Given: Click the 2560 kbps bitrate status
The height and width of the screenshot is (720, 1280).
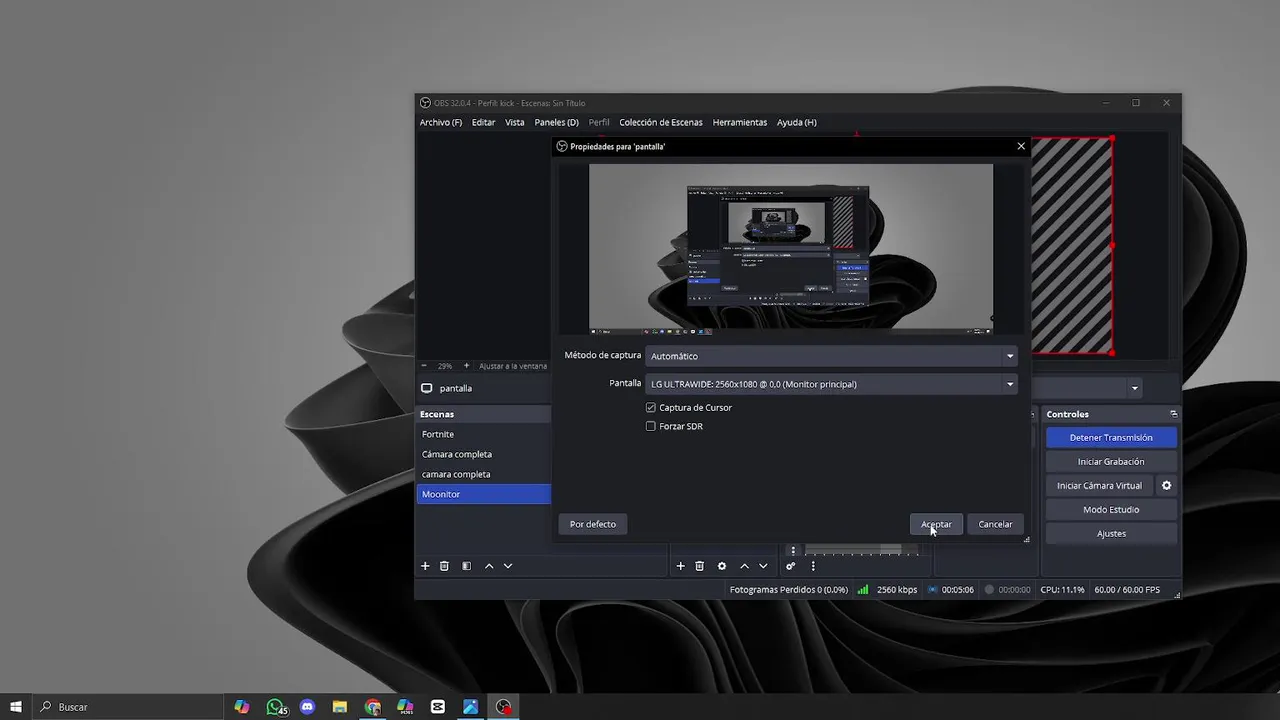Looking at the screenshot, I should coord(896,590).
